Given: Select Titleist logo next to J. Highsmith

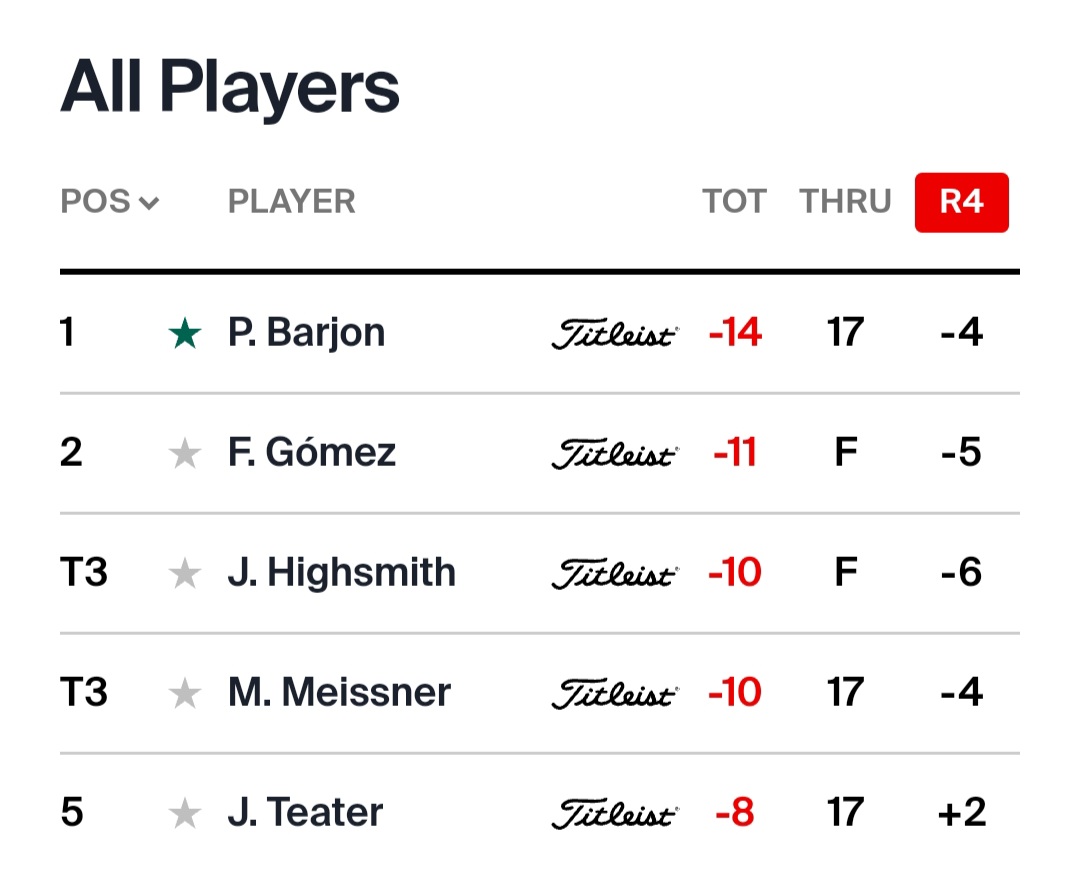Looking at the screenshot, I should (615, 574).
